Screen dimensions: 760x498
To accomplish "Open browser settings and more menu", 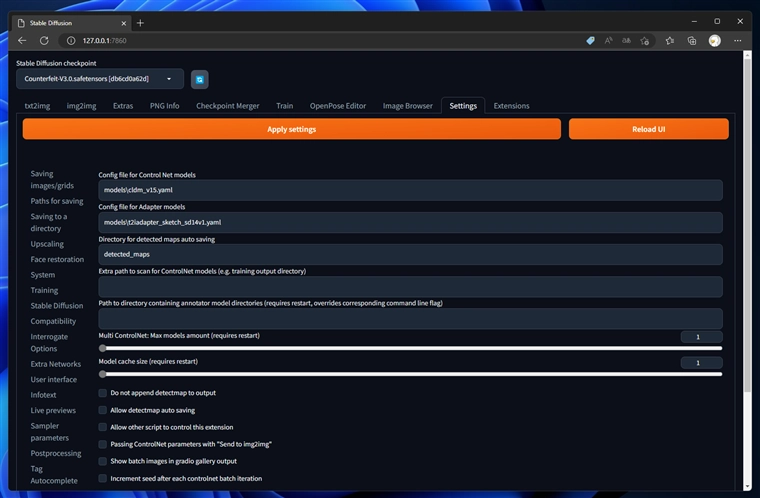I will [x=737, y=41].
